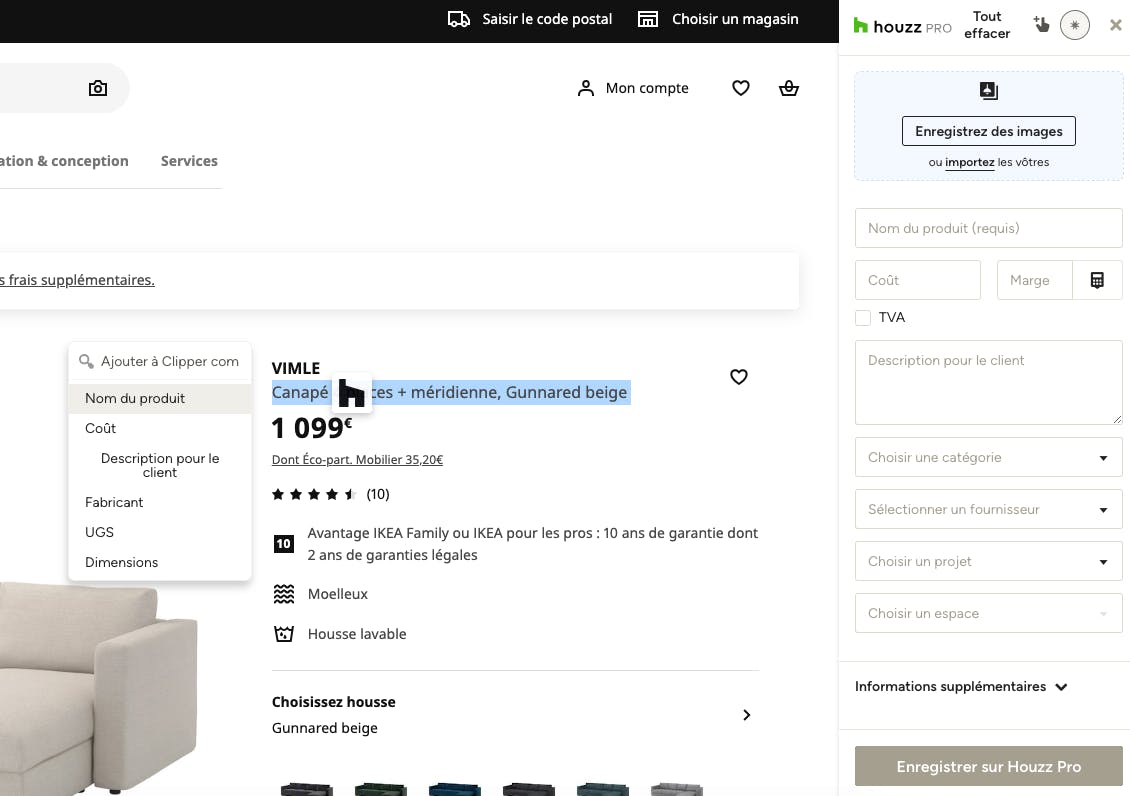Image resolution: width=1130 pixels, height=796 pixels.
Task: Open the margin calculator icon
Action: 1097,280
